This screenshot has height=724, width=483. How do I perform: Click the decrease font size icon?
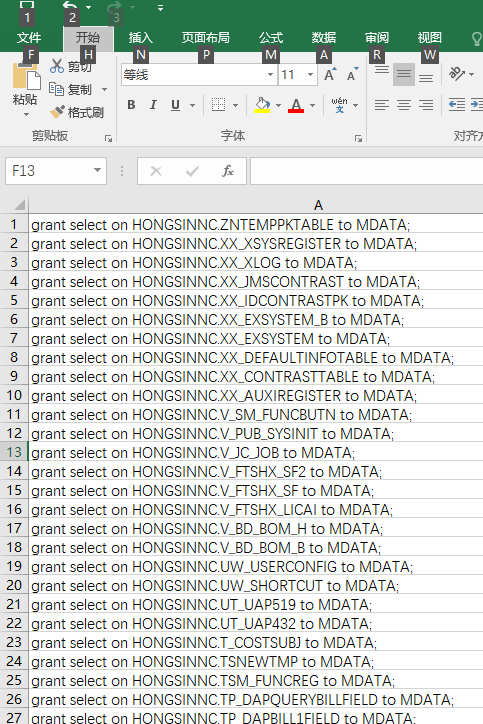pos(352,74)
